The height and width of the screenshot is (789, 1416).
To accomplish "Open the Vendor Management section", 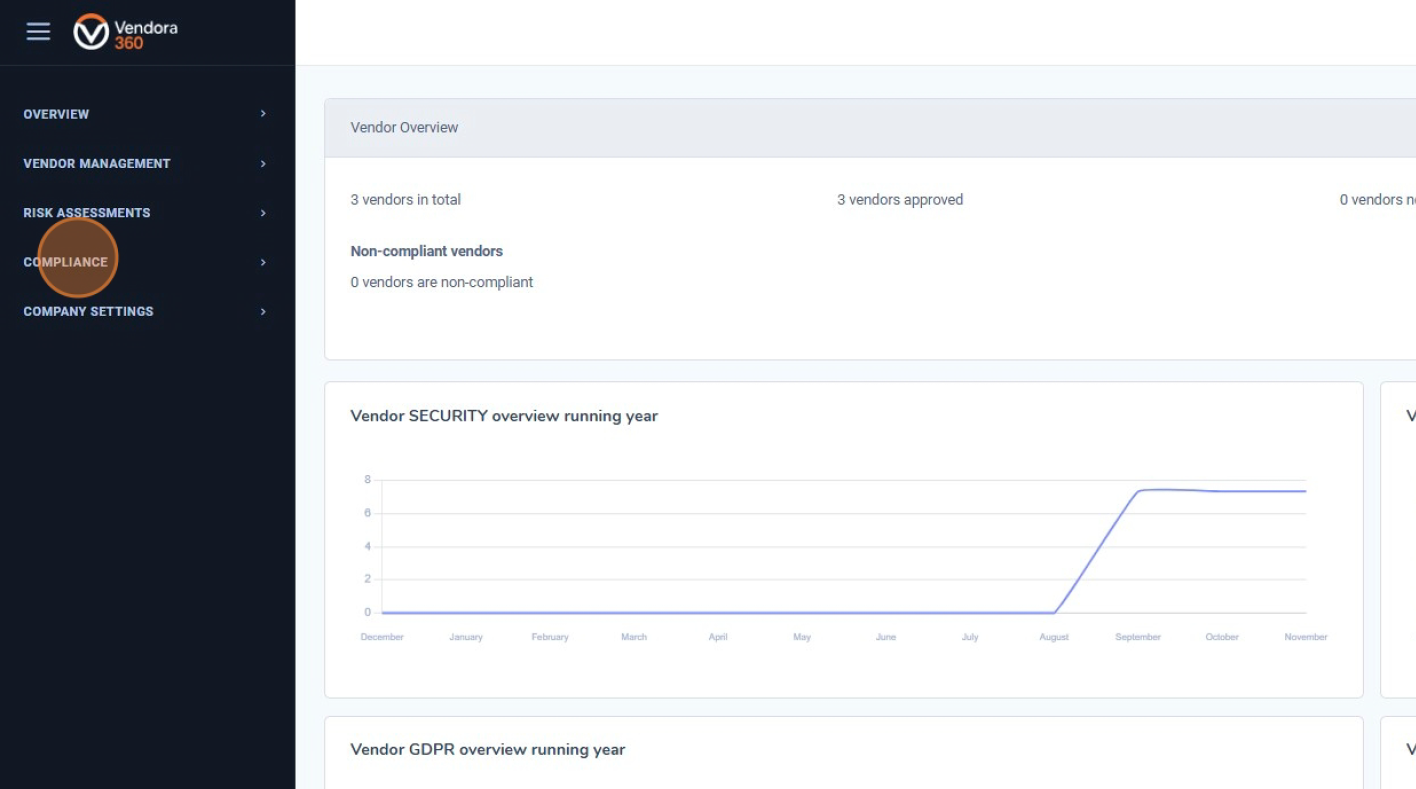I will tap(96, 163).
